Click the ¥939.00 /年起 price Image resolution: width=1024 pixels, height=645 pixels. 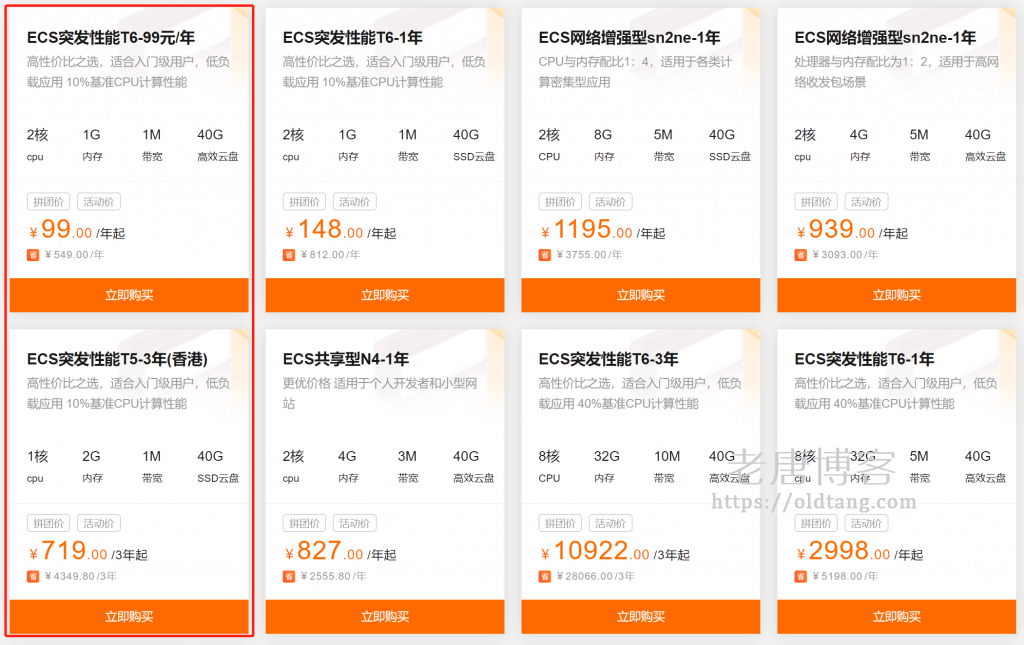coord(852,230)
